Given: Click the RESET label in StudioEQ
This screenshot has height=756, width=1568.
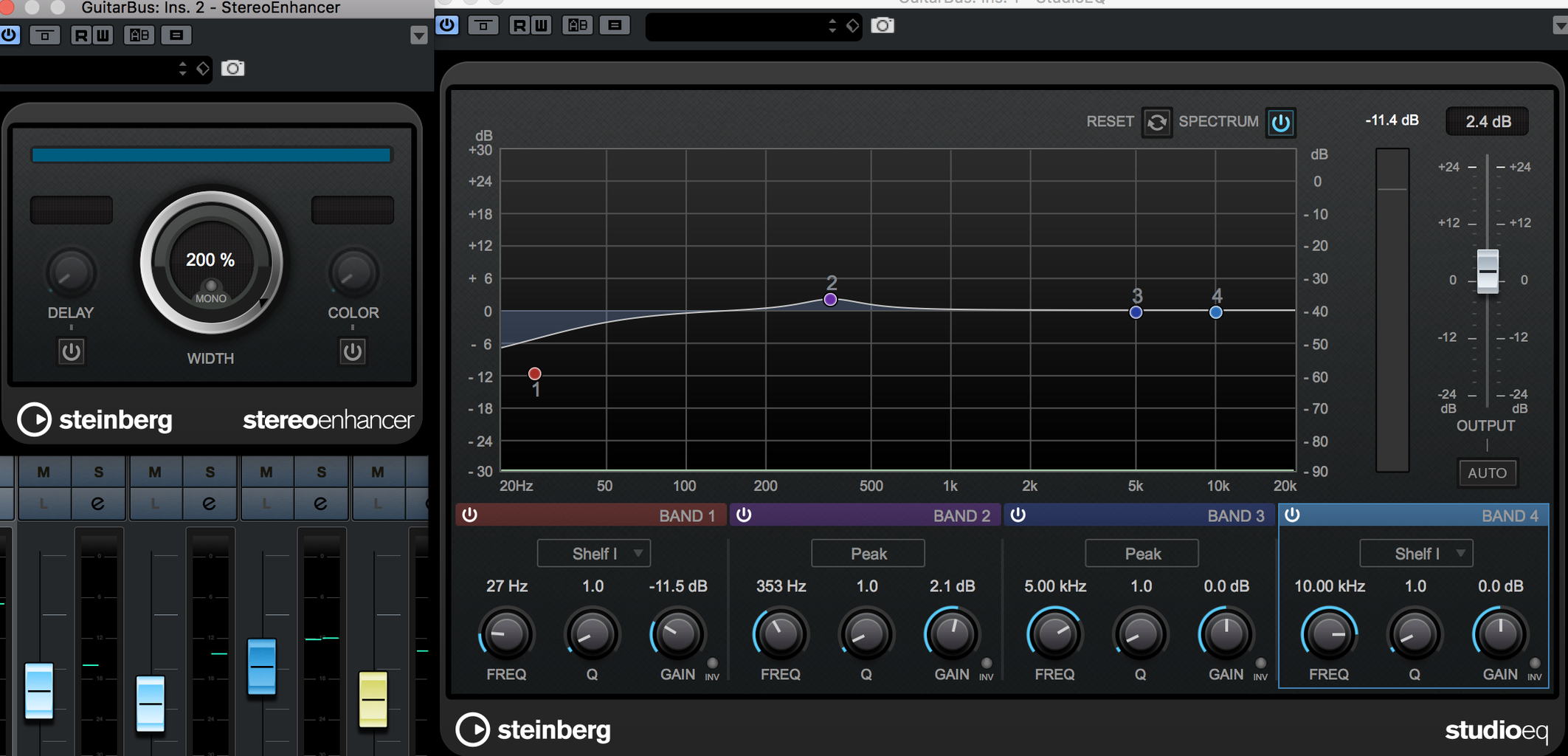Looking at the screenshot, I should pyautogui.click(x=1110, y=122).
